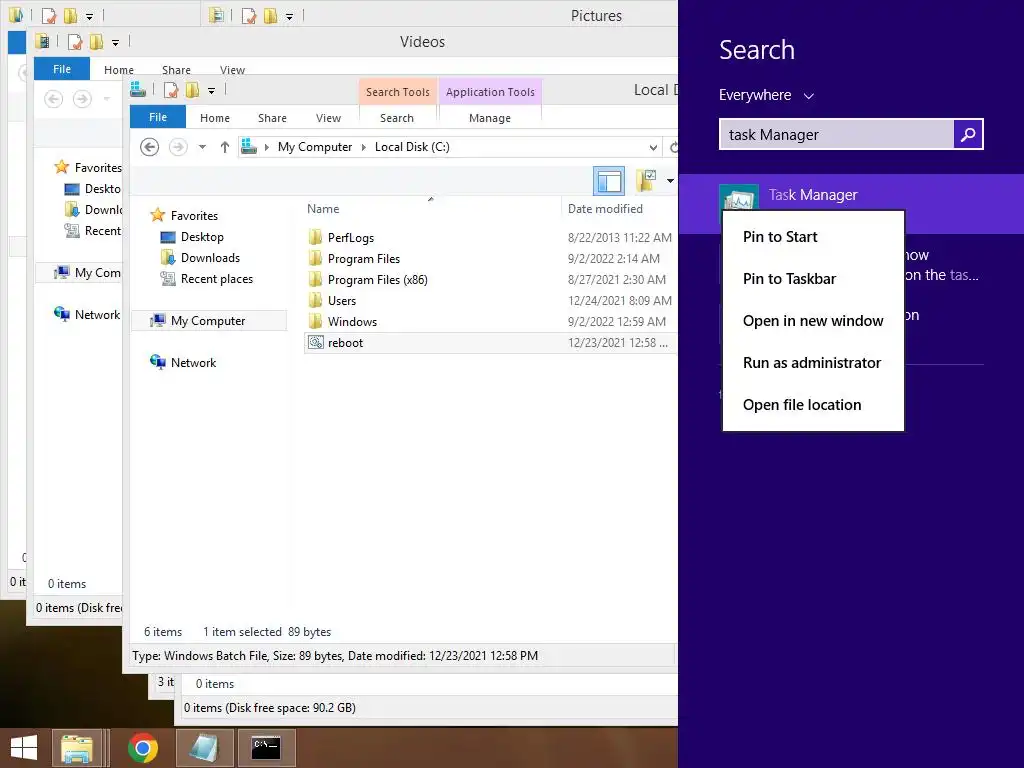Open File Explorer from taskbar
Viewport: 1024px width, 768px height.
tap(77, 748)
